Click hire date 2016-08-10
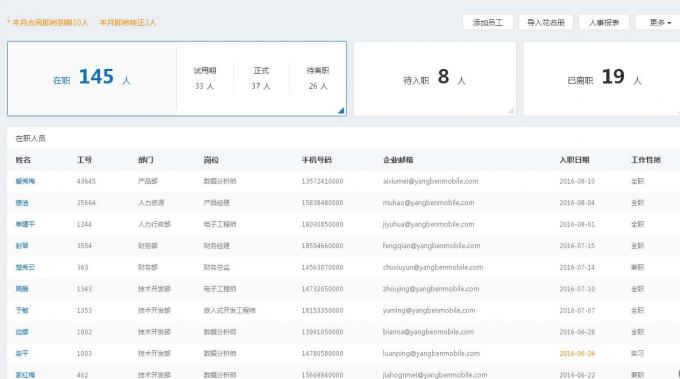Image resolution: width=680 pixels, height=379 pixels. 577,181
